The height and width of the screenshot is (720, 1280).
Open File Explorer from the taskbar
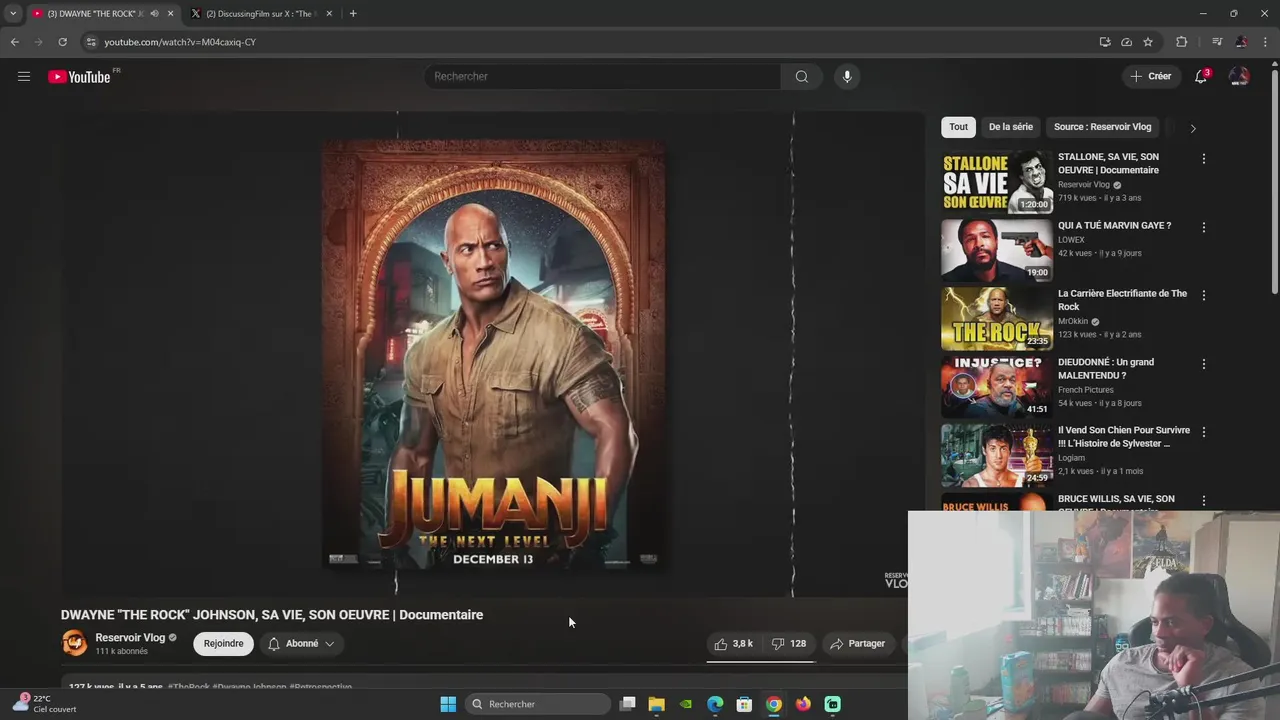[x=656, y=704]
